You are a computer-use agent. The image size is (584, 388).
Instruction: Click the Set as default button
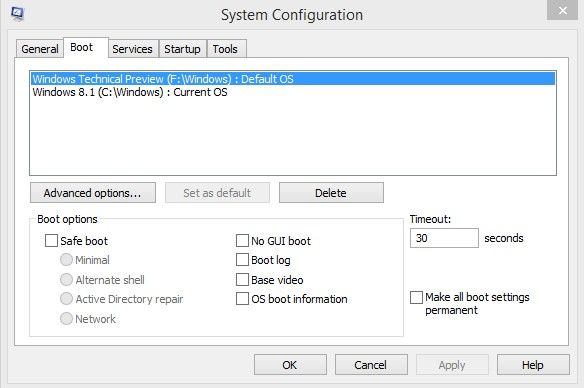217,193
